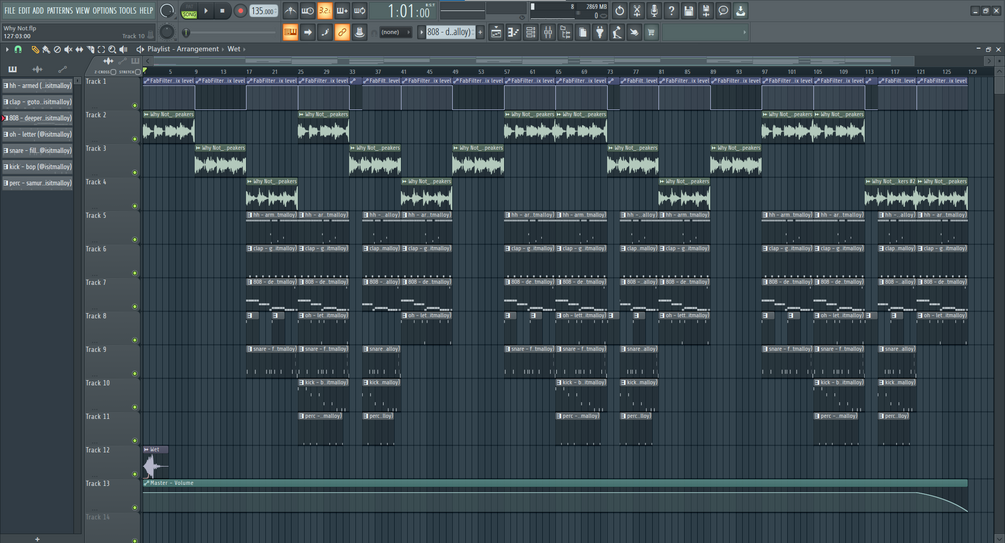Screen dimensions: 1005x543
Task: Open the 808 pattern selector dropdown
Action: point(450,32)
